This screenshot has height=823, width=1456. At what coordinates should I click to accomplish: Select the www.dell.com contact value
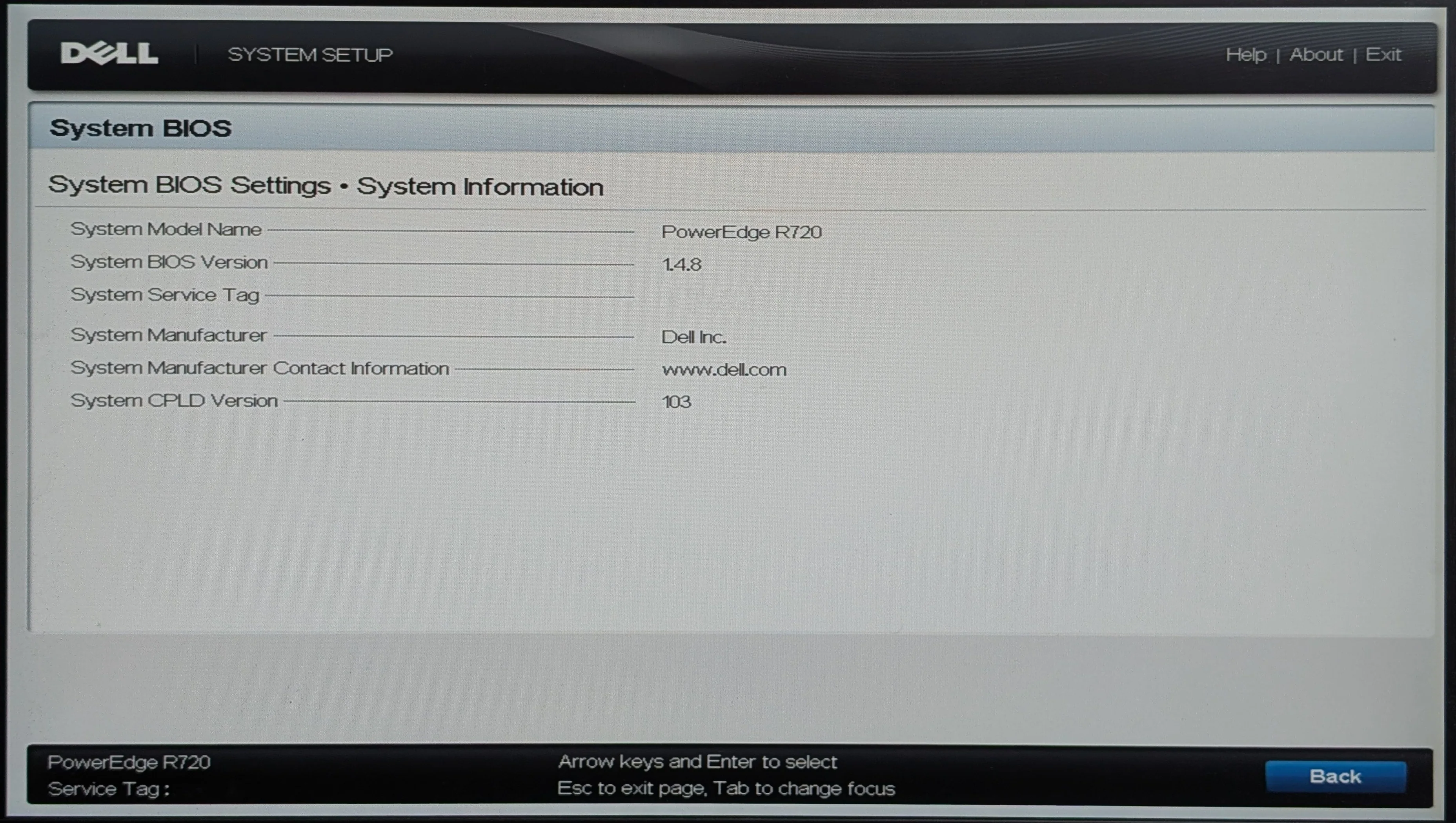coord(724,370)
